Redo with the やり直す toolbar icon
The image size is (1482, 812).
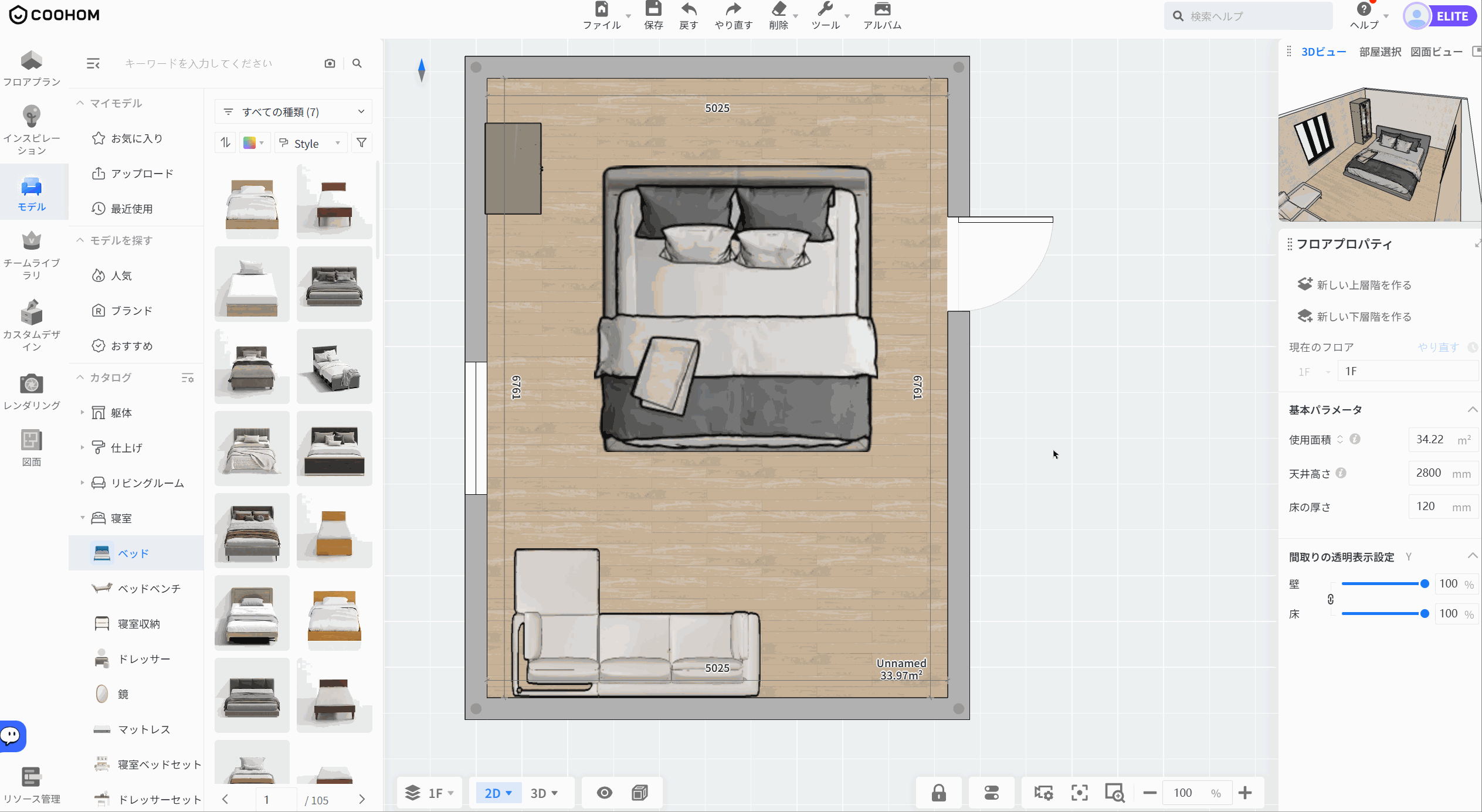(733, 9)
